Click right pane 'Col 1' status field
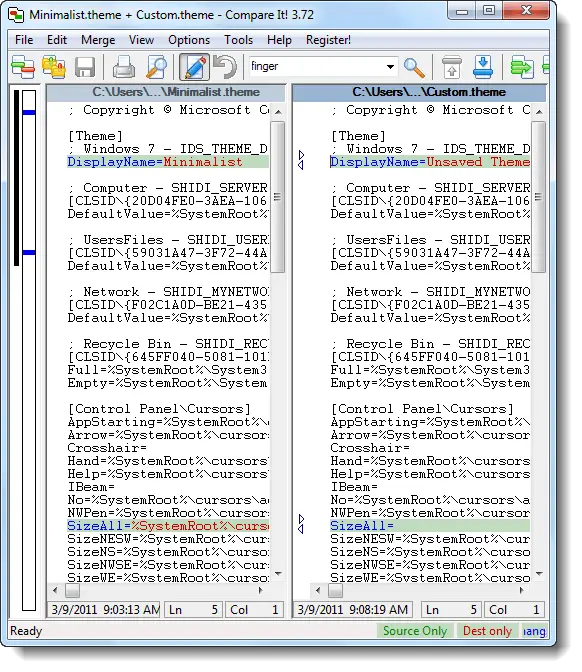 coord(514,609)
